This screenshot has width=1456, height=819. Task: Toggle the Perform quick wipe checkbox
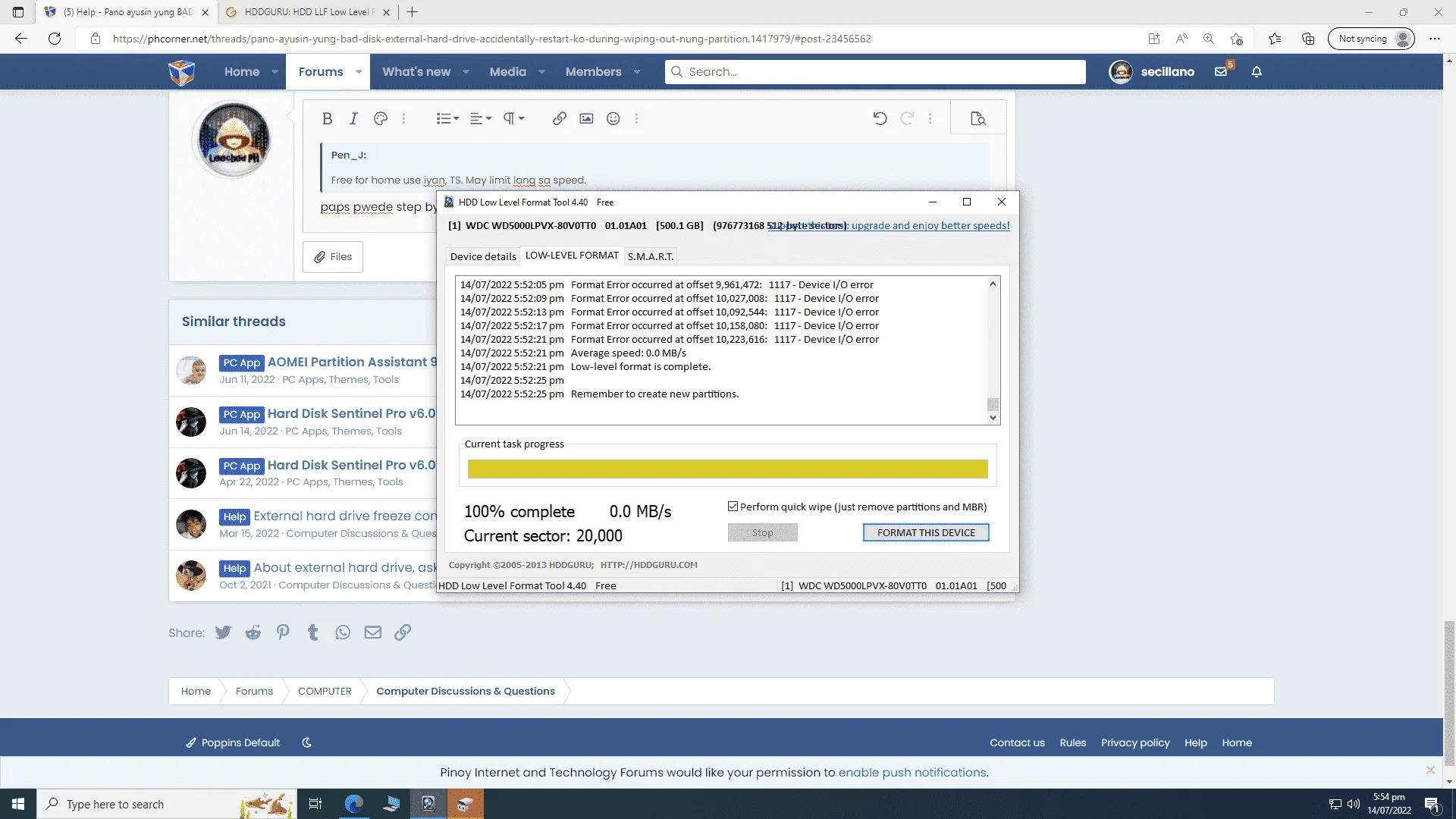(x=733, y=507)
